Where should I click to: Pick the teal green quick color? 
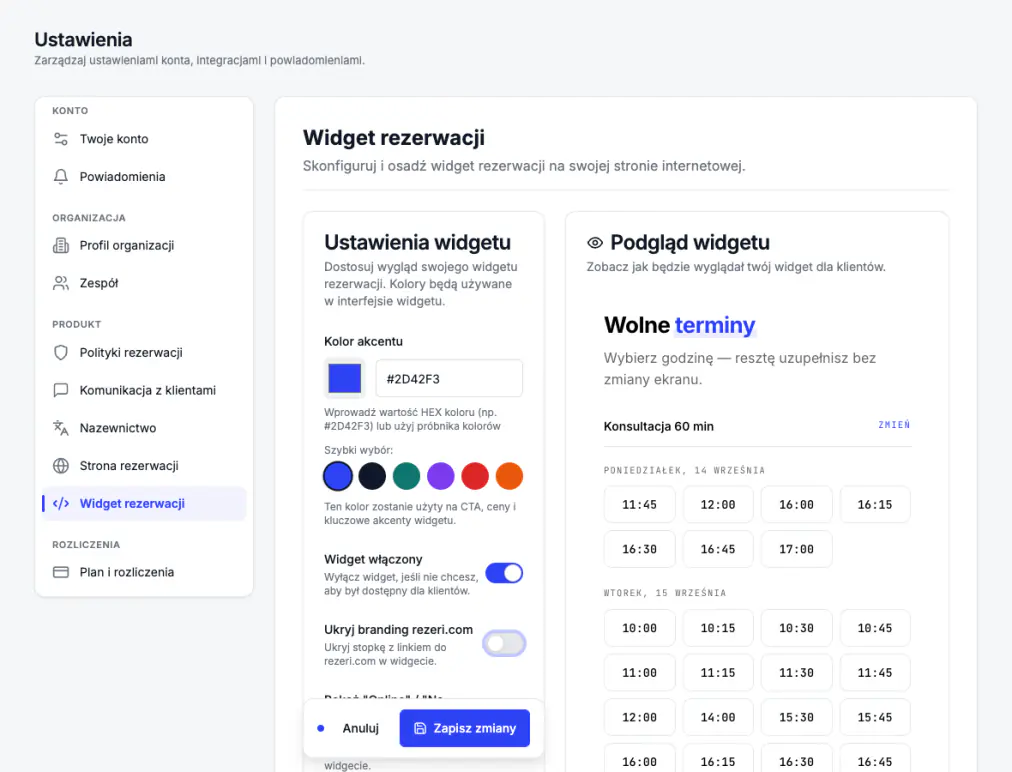click(x=407, y=476)
